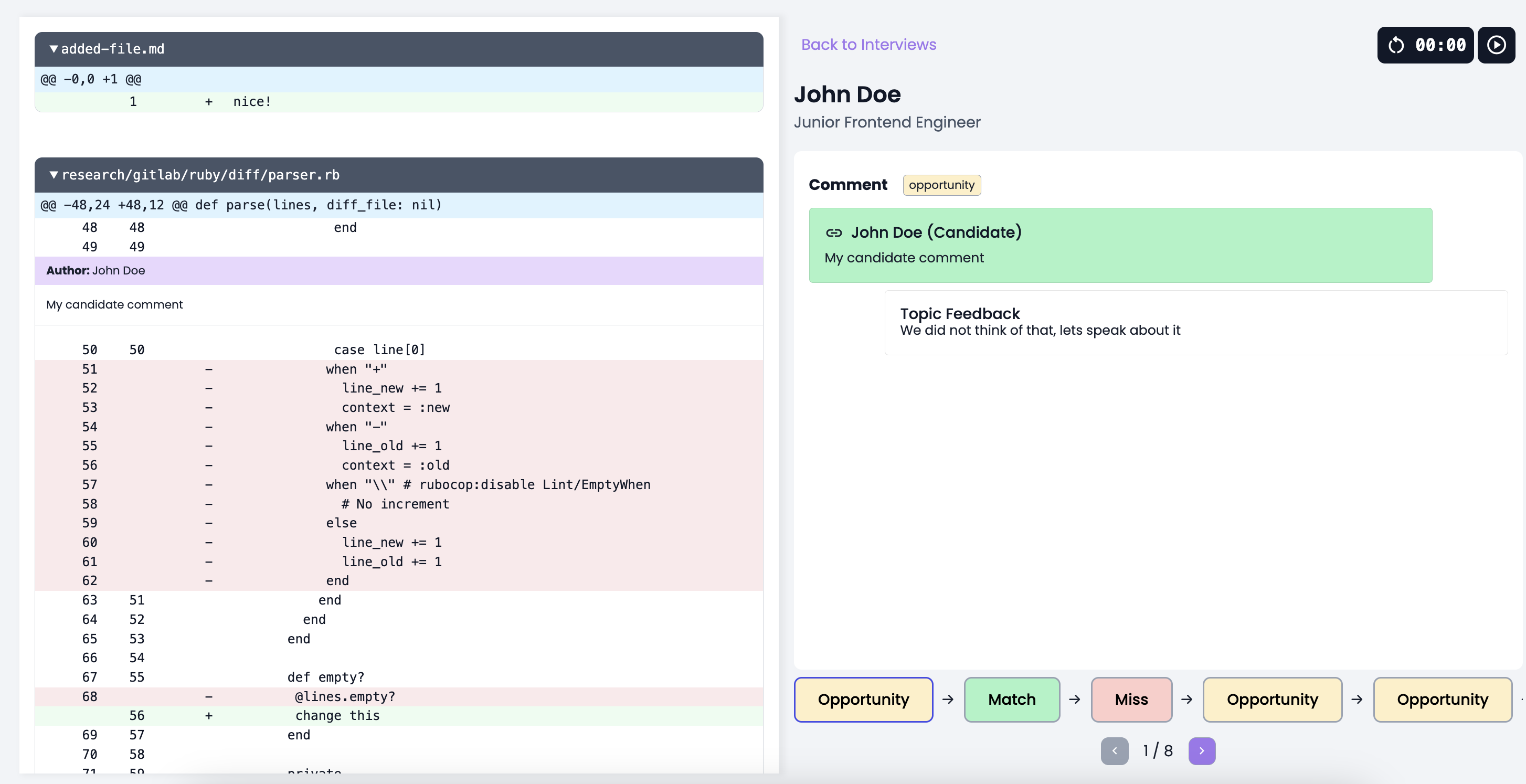Select the last visible Opportunity step

click(1442, 700)
